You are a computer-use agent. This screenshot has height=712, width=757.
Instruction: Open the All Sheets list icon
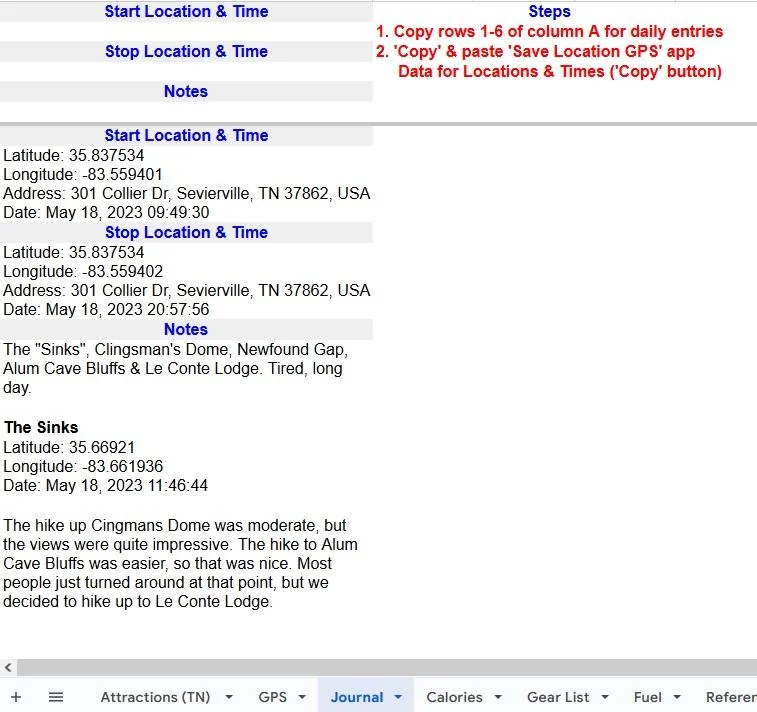(56, 697)
